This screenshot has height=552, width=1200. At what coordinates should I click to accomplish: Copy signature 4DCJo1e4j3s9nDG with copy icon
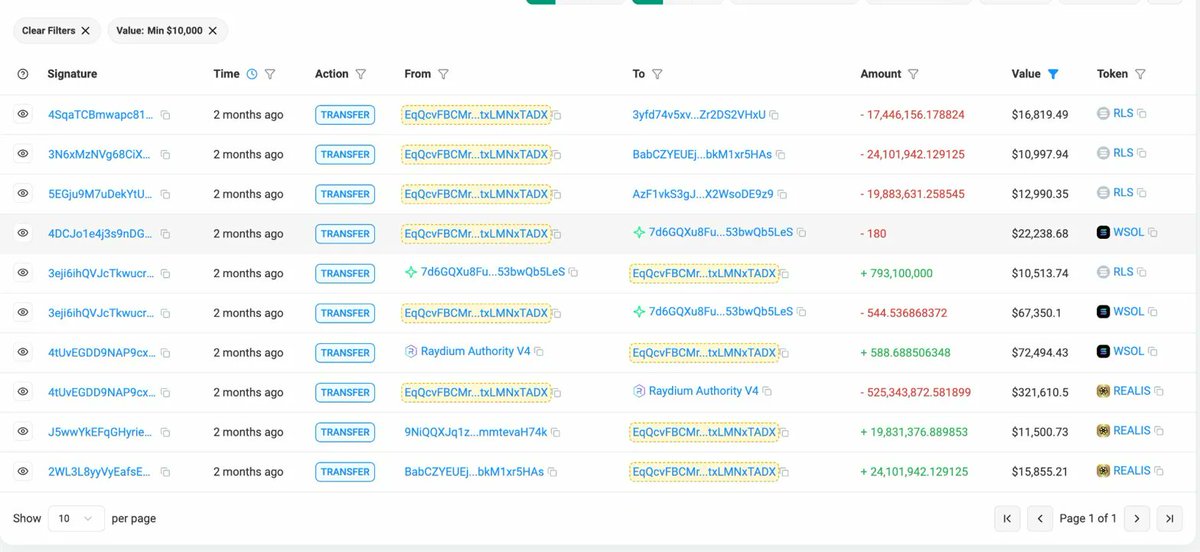(x=165, y=234)
